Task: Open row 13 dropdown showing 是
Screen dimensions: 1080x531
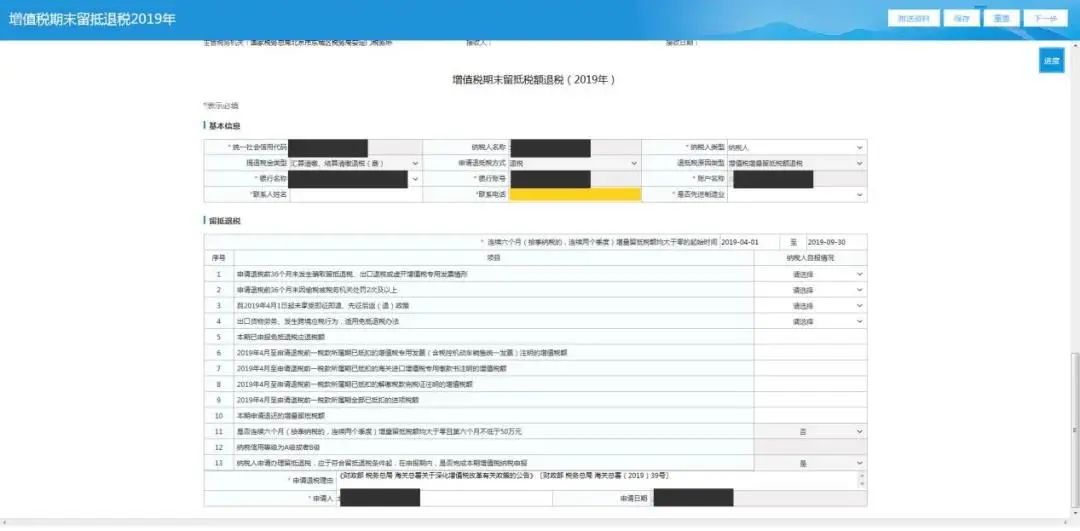Action: 811,464
